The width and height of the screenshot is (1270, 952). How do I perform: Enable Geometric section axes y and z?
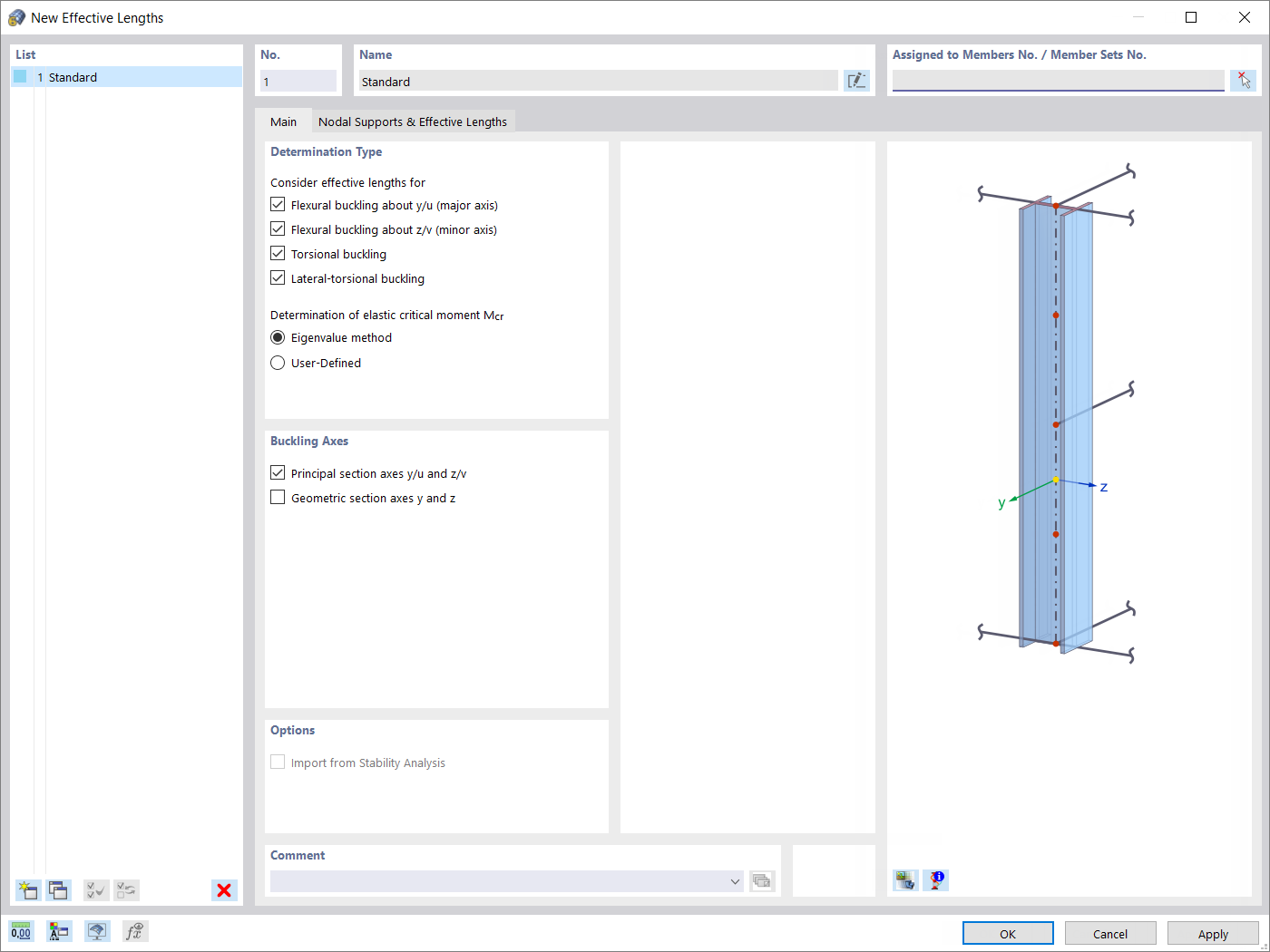pos(278,496)
